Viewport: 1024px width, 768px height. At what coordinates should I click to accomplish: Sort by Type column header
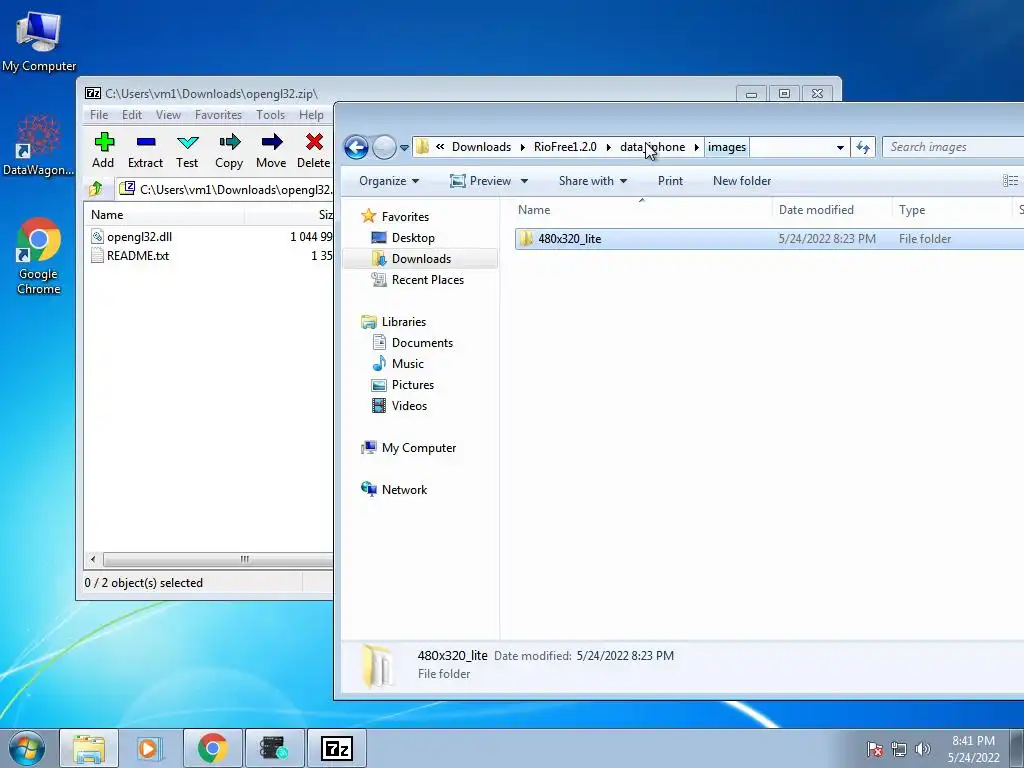pos(952,210)
